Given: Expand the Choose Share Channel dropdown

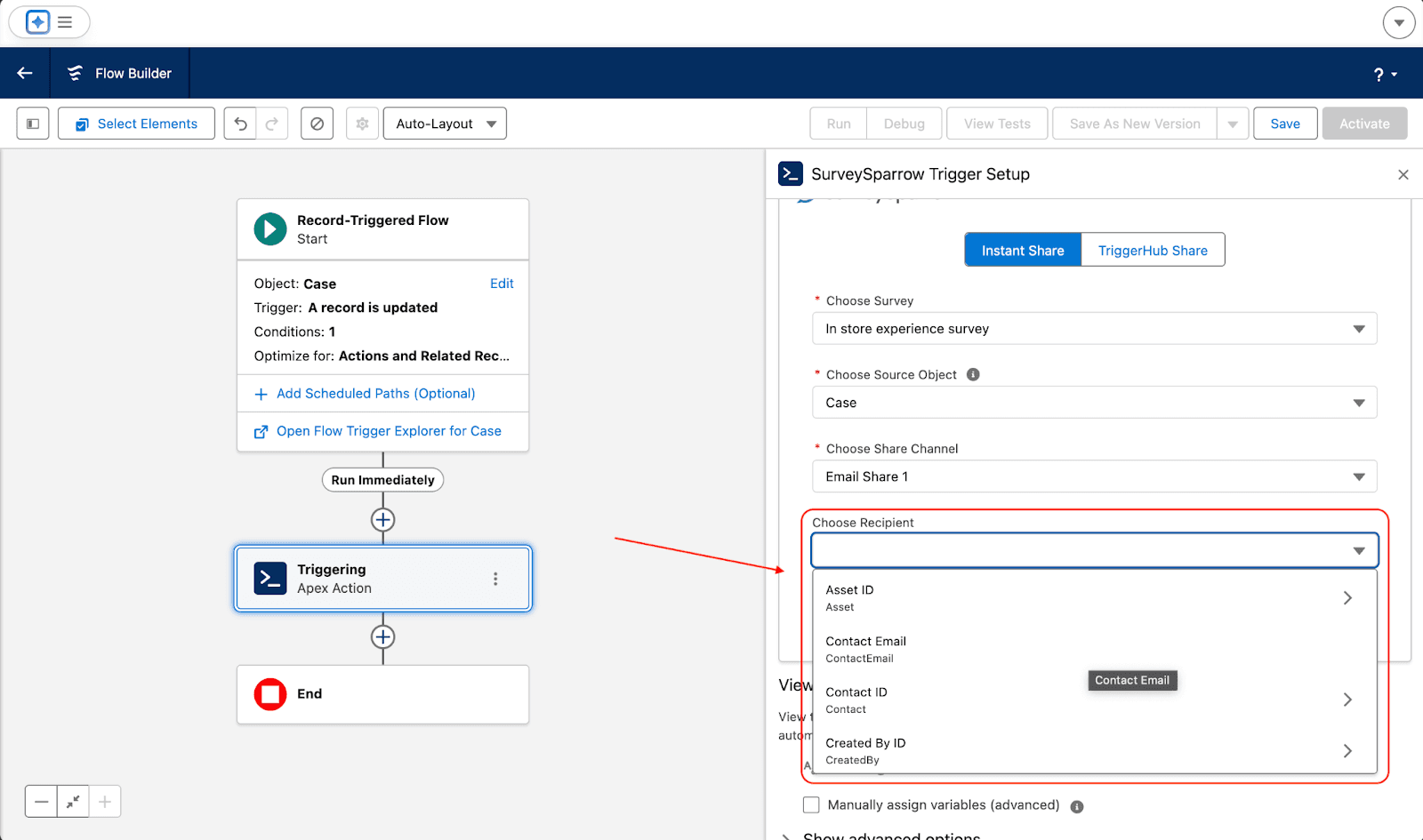Looking at the screenshot, I should point(1094,476).
